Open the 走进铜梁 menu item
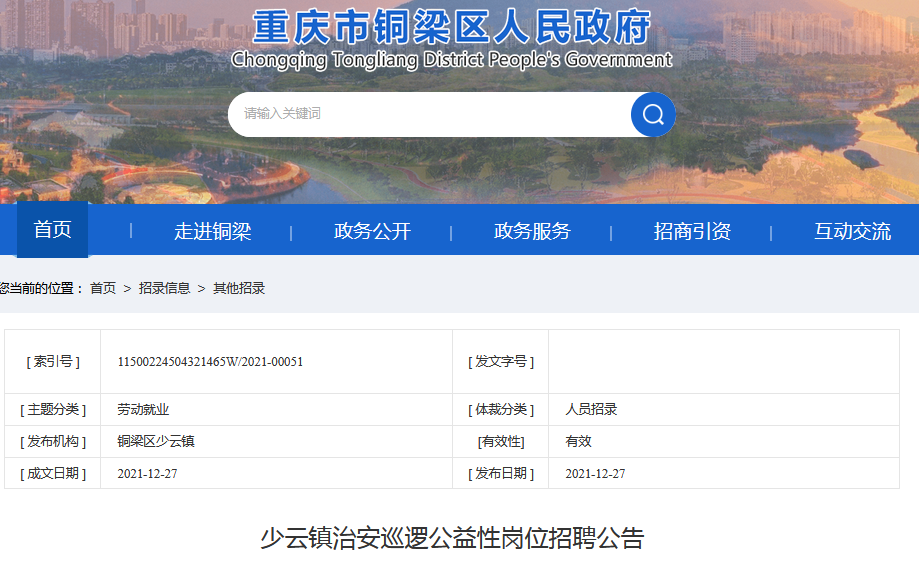 point(213,231)
